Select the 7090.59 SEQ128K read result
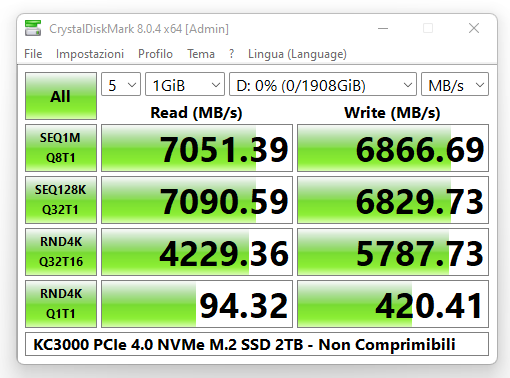510x378 pixels. click(197, 200)
